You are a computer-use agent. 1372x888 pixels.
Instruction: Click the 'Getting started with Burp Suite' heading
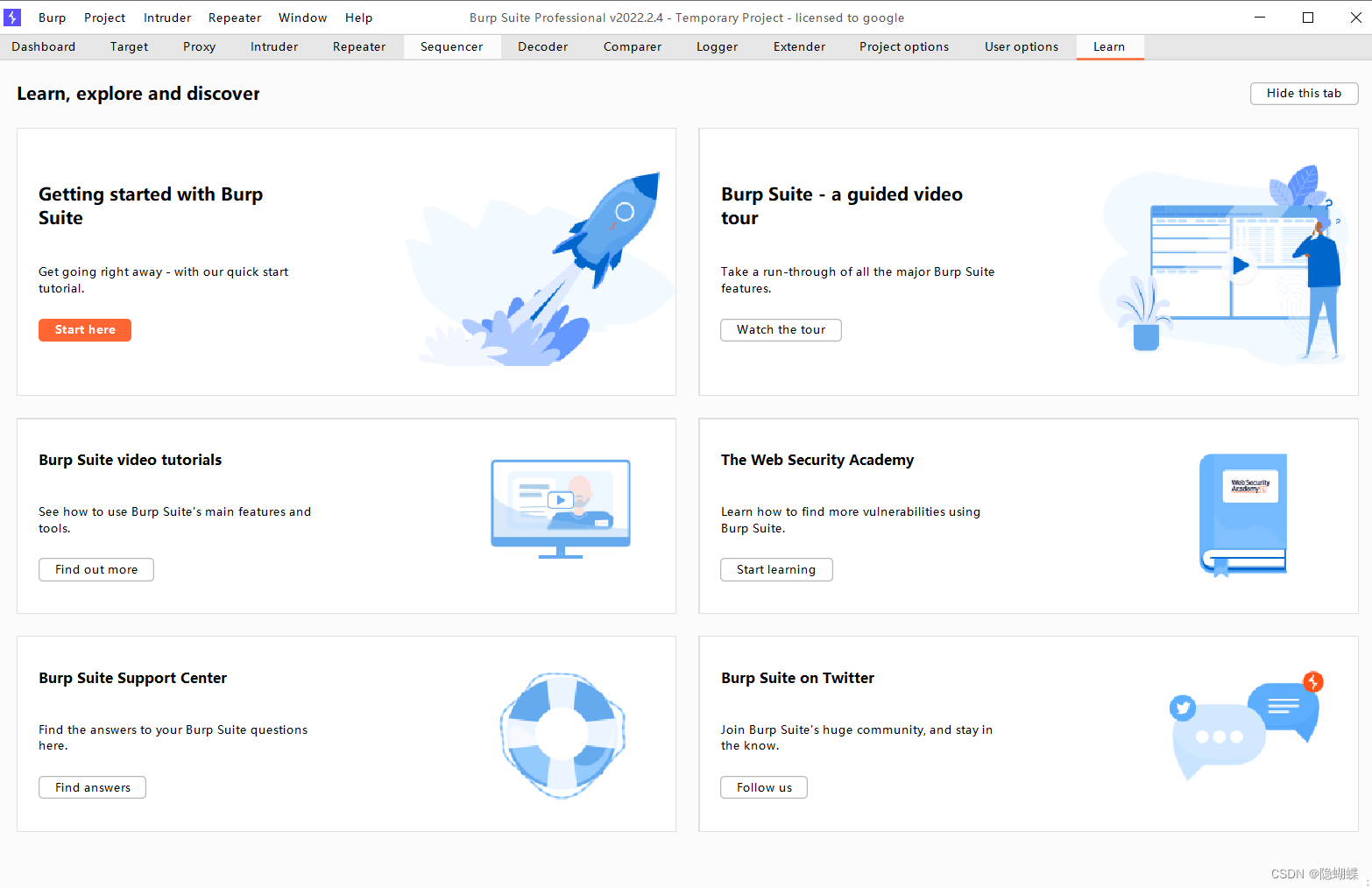pyautogui.click(x=151, y=207)
